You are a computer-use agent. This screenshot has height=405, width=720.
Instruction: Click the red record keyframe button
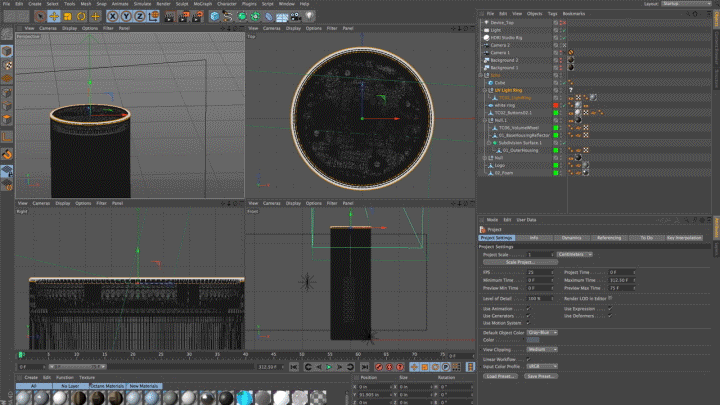click(380, 367)
